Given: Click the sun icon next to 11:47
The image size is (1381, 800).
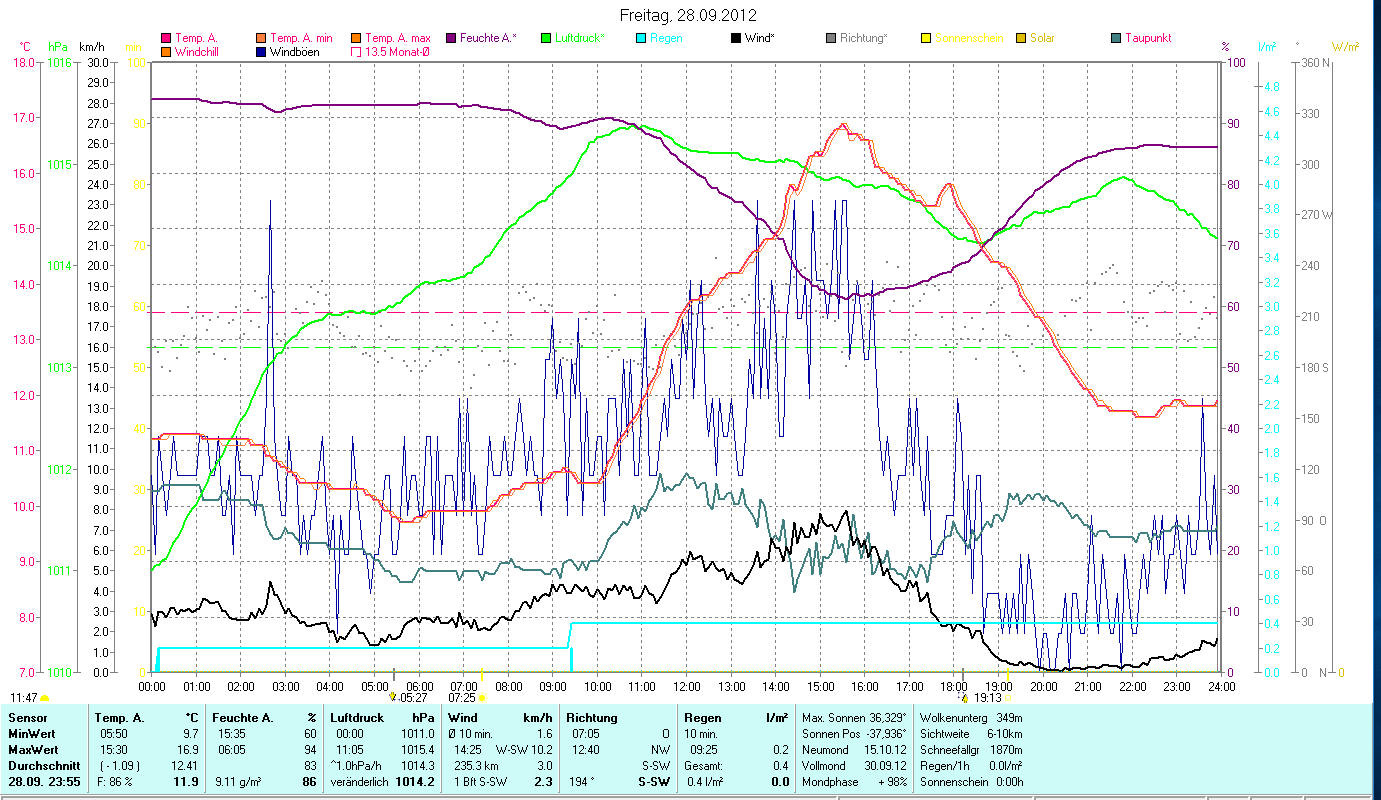Looking at the screenshot, I should [44, 697].
